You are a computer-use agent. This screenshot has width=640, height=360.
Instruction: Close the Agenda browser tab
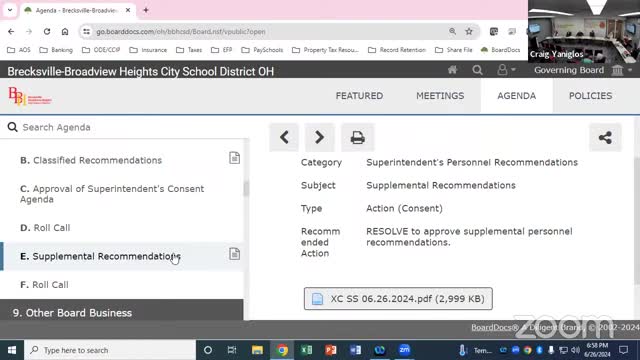[x=128, y=10]
